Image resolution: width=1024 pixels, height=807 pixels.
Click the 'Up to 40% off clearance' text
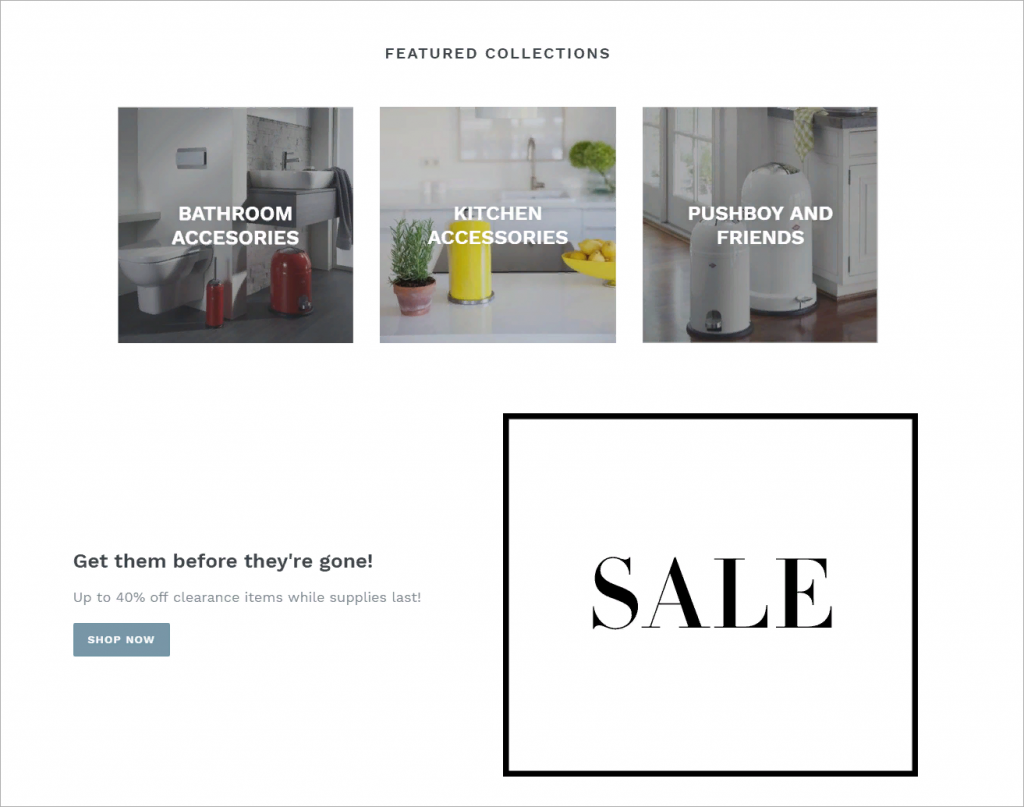tap(247, 597)
